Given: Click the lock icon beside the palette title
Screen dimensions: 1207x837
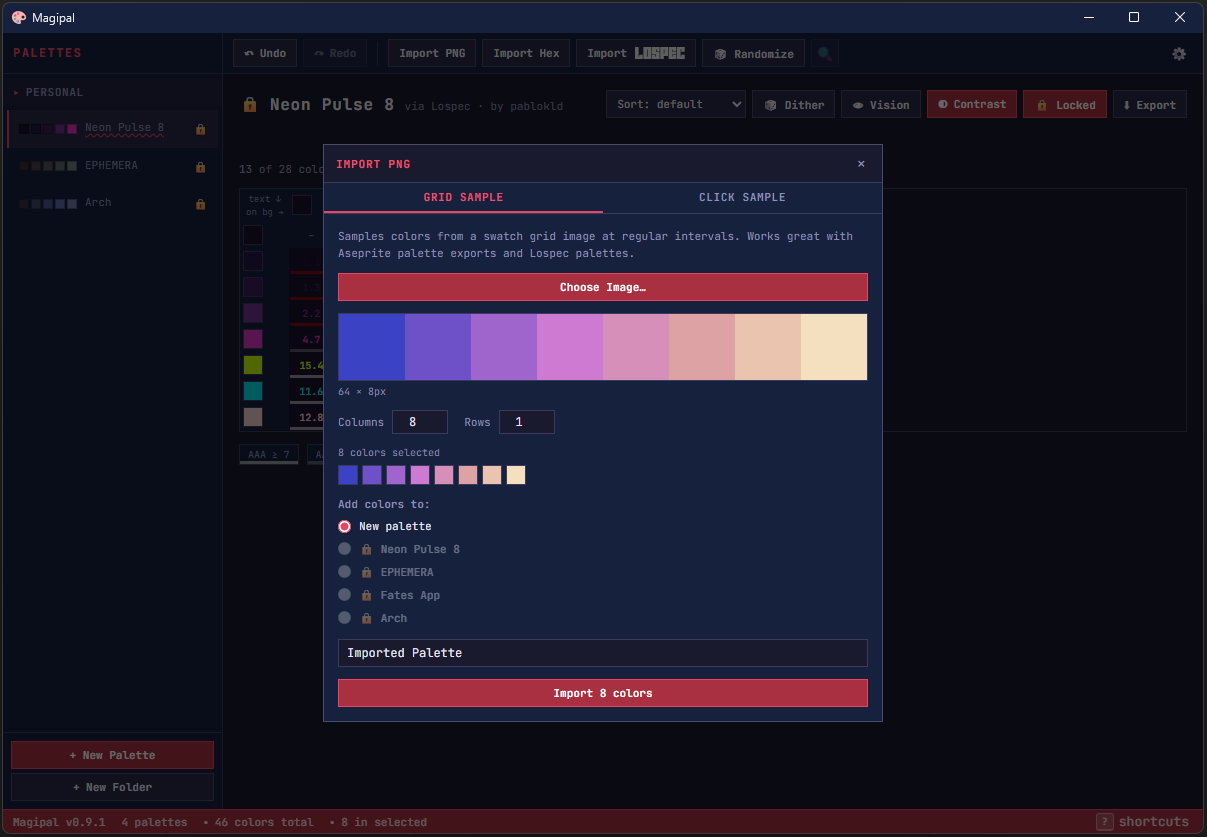Looking at the screenshot, I should (x=250, y=104).
